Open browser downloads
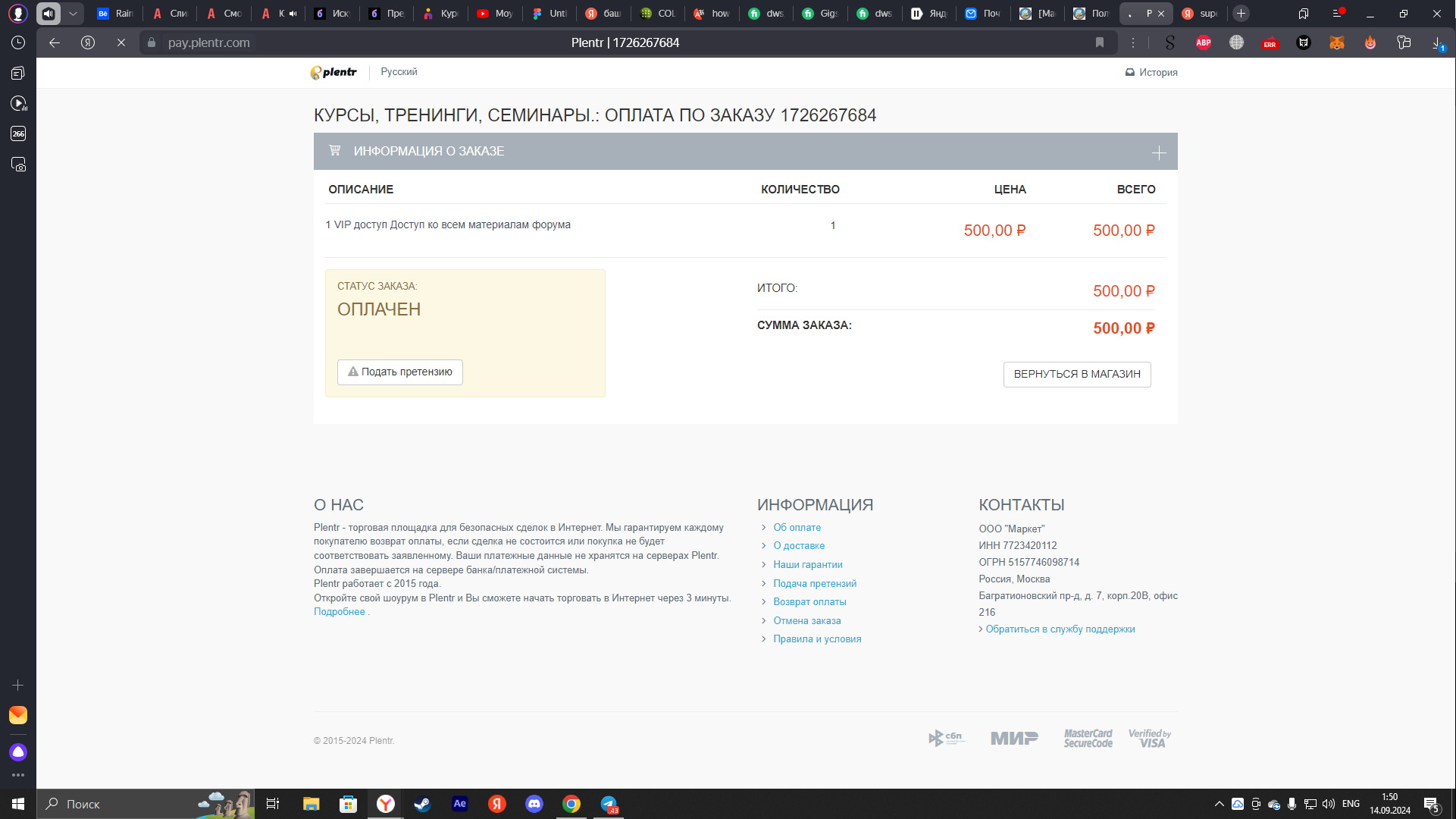 pos(1437,42)
